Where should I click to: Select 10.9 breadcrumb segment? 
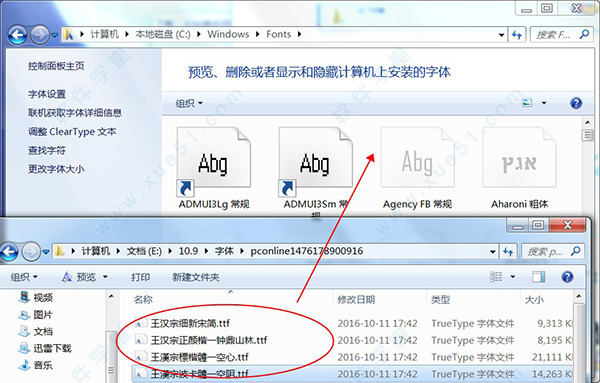tap(188, 251)
